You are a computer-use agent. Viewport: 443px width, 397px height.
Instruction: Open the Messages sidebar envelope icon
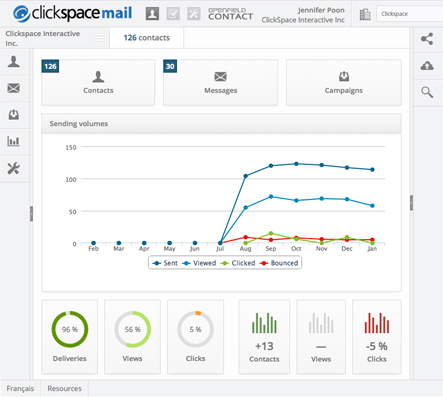pyautogui.click(x=14, y=88)
